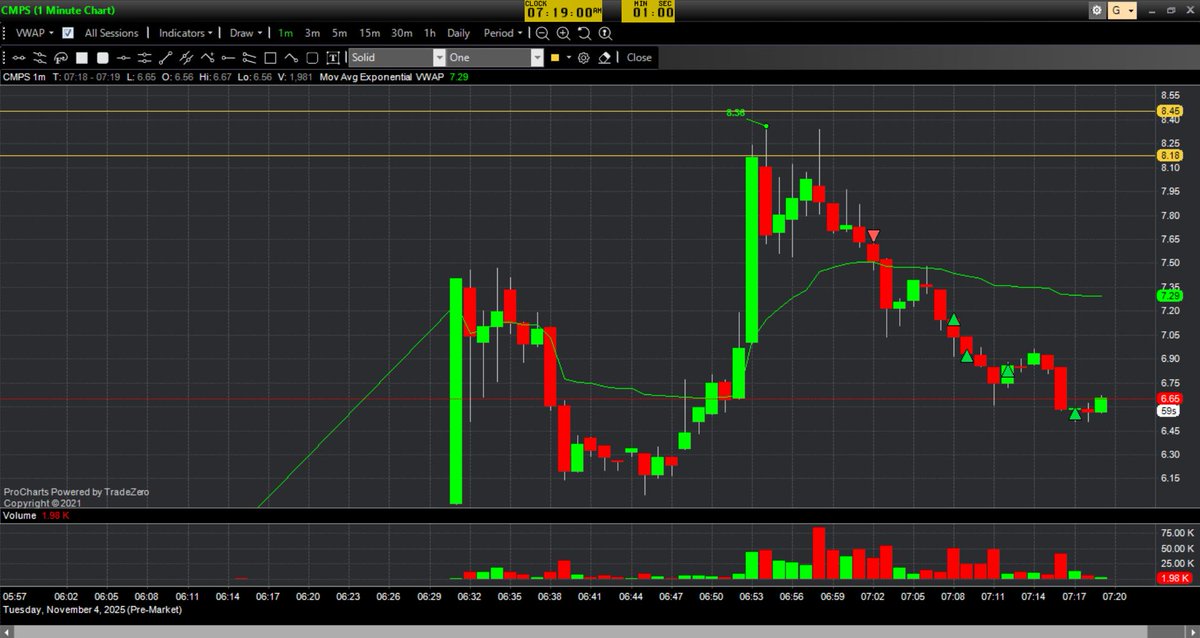
Task: Open the Indicators dropdown menu
Action: pos(184,33)
